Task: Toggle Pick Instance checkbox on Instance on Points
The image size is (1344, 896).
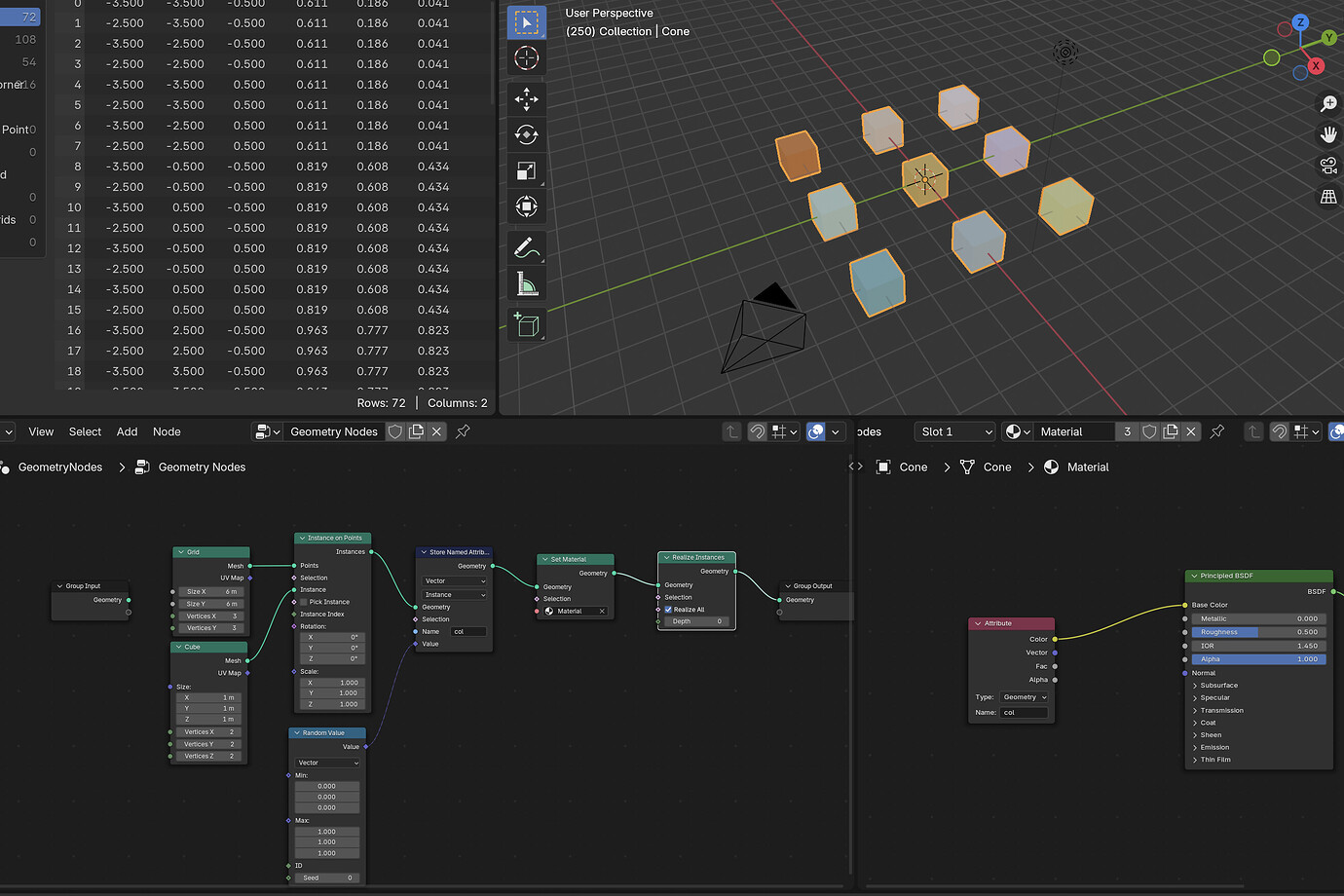Action: coord(304,602)
